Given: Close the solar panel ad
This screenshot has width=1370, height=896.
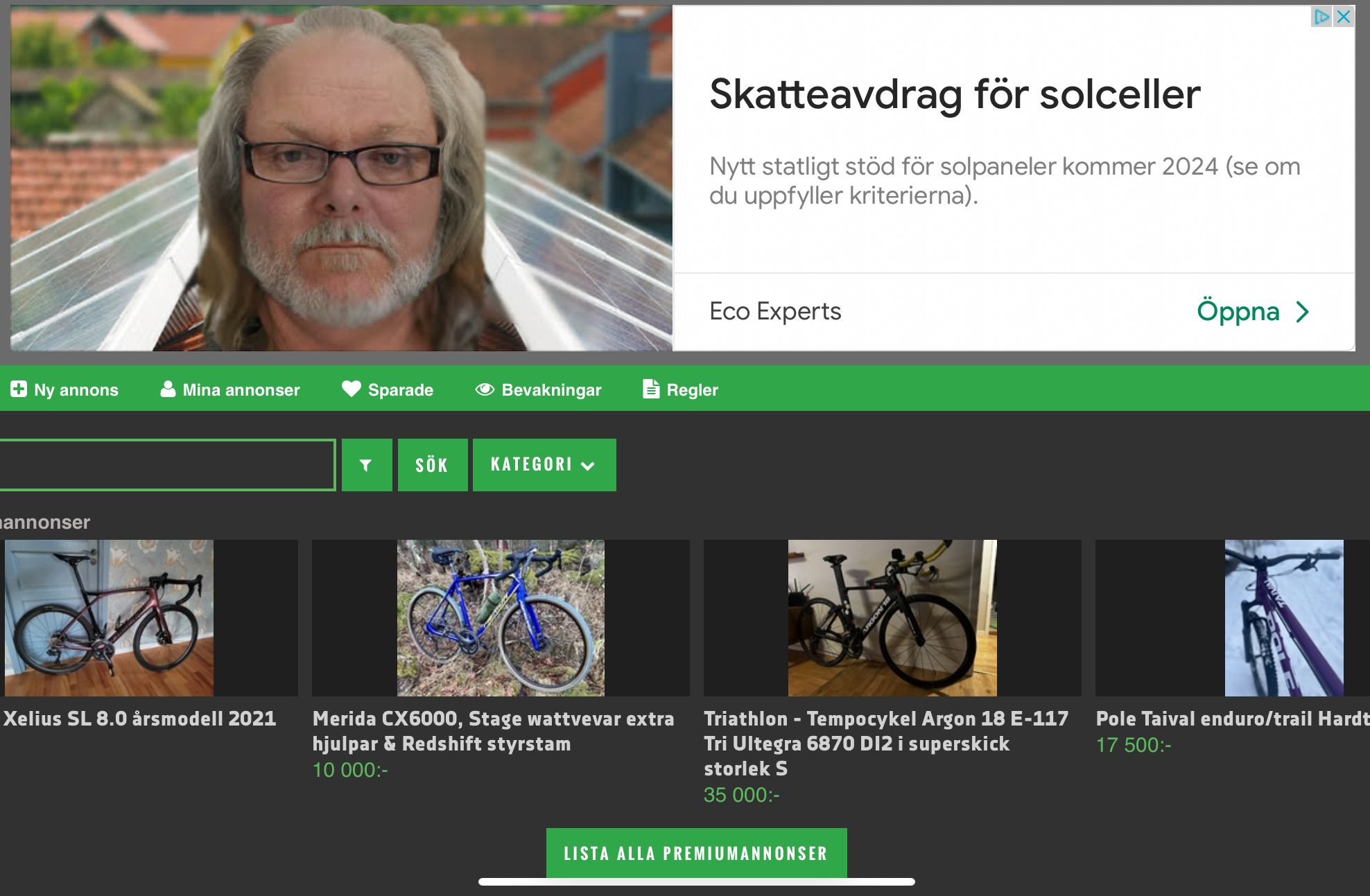Looking at the screenshot, I should click(x=1344, y=17).
